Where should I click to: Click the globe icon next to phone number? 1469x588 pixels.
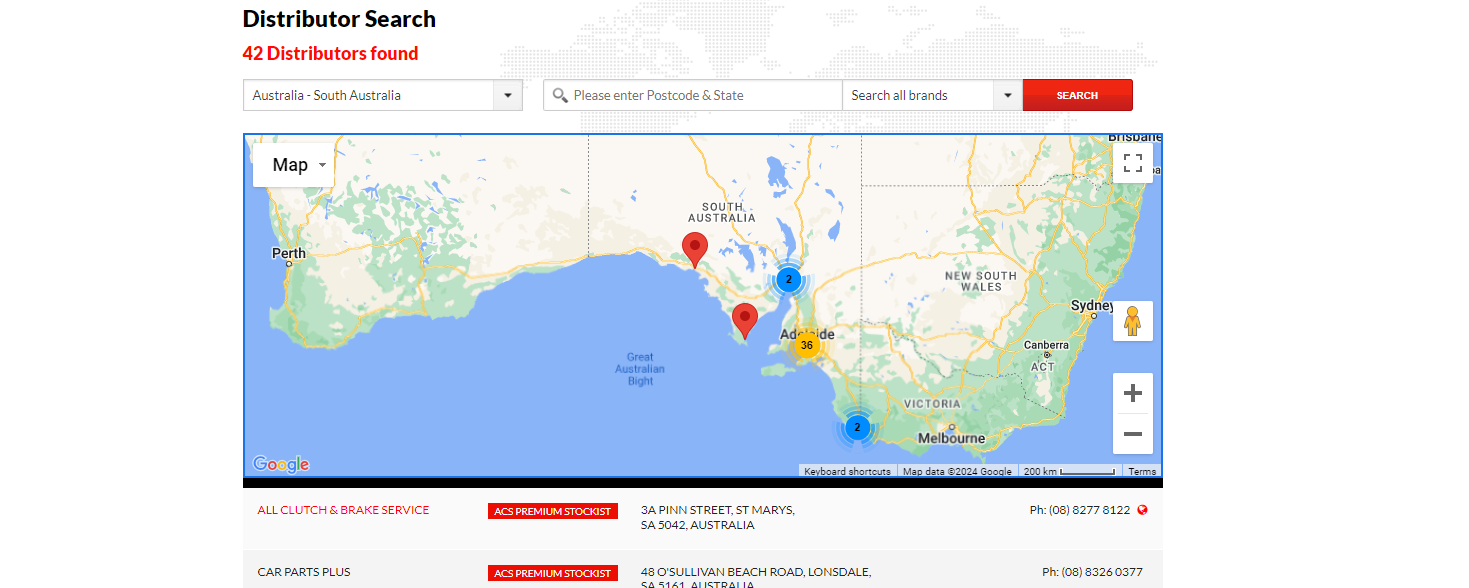coord(1143,510)
